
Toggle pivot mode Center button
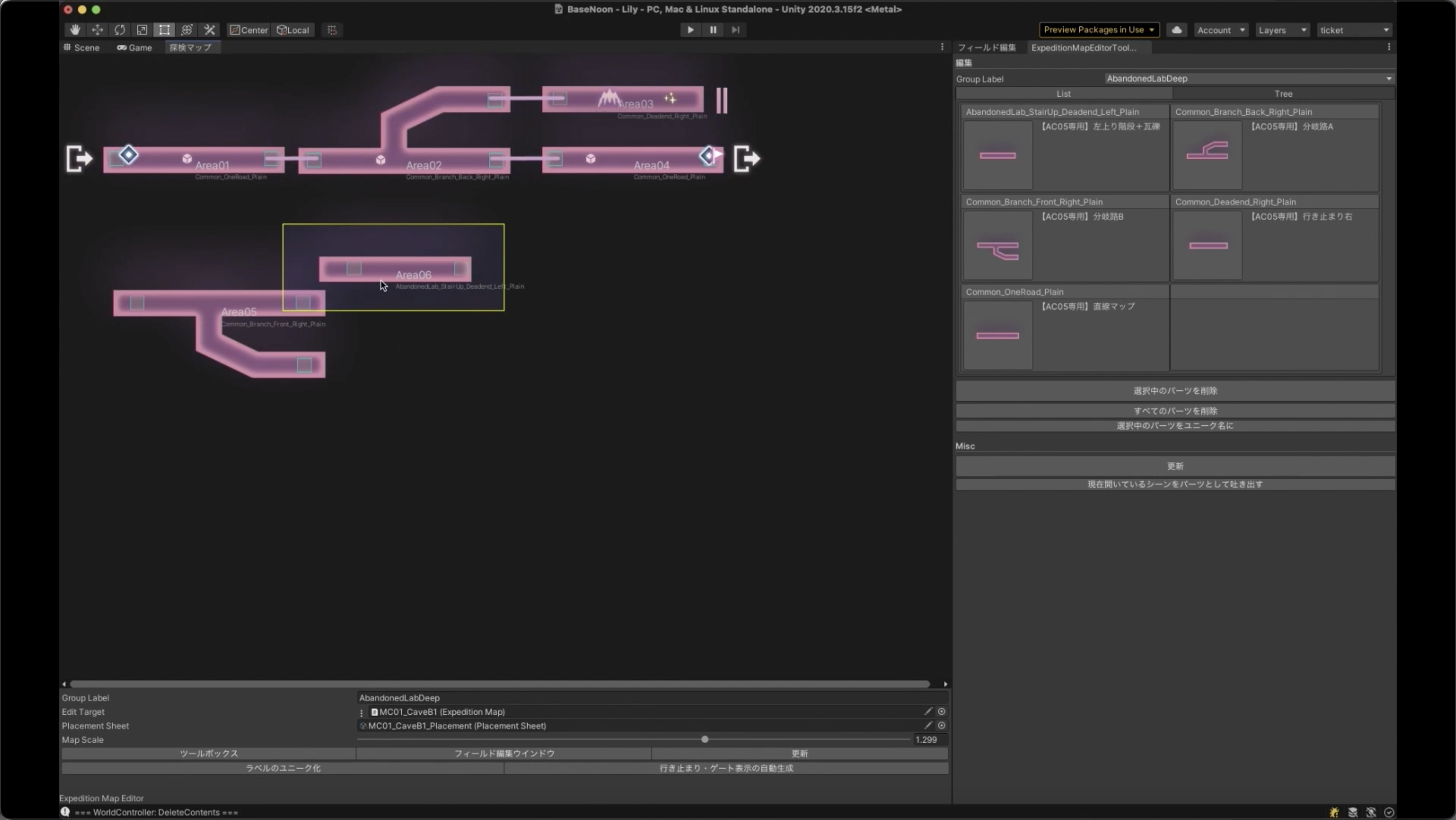click(249, 30)
